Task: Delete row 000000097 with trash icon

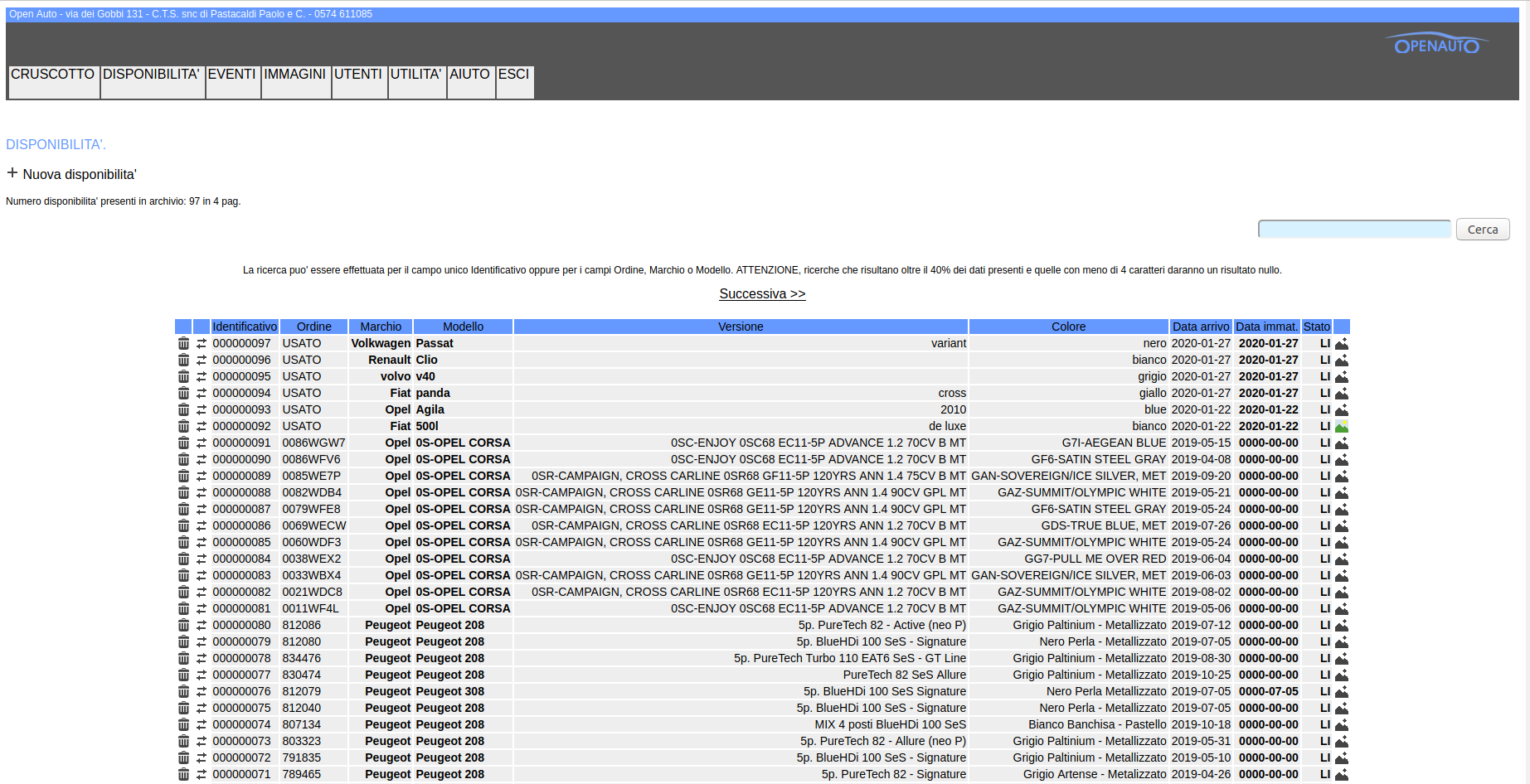Action: point(183,343)
